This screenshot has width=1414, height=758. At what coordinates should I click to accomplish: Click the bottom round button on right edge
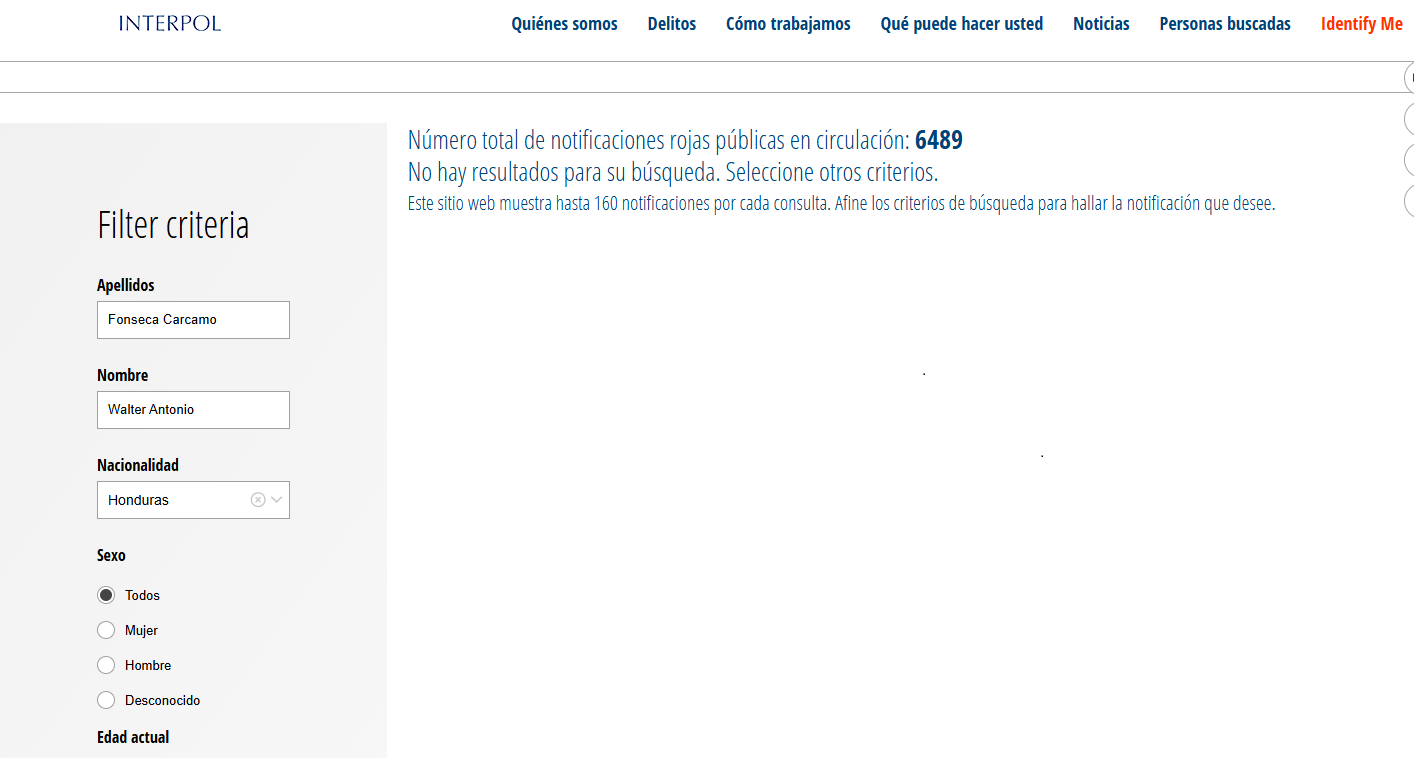click(x=1409, y=200)
